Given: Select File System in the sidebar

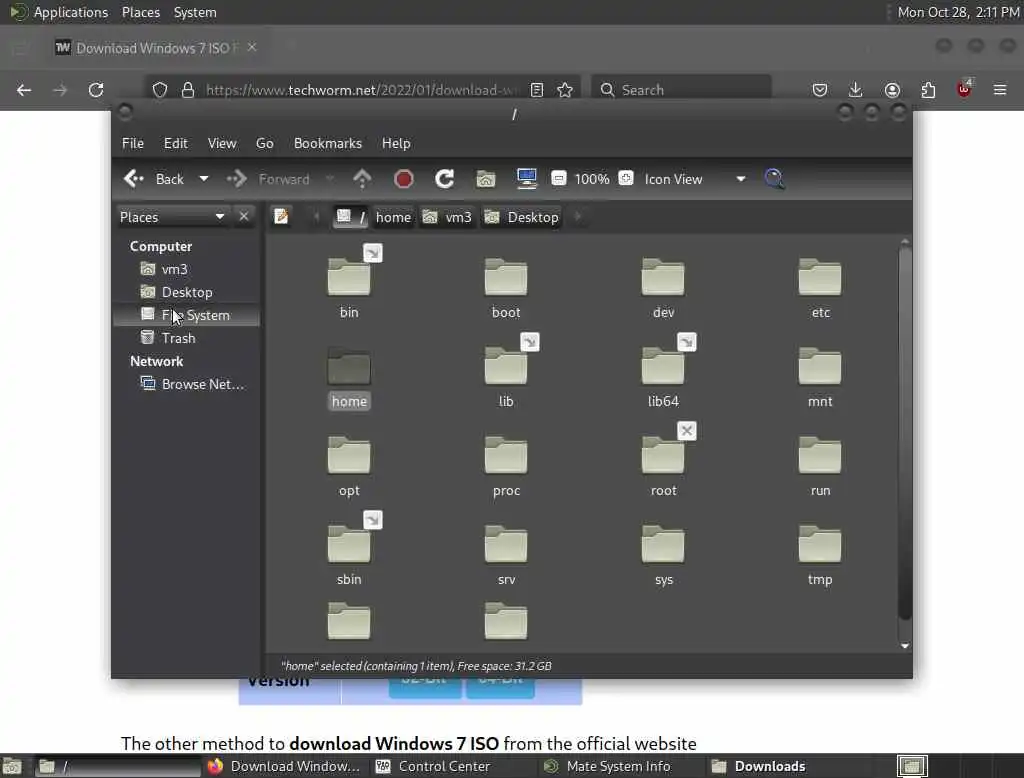Looking at the screenshot, I should 187,315.
